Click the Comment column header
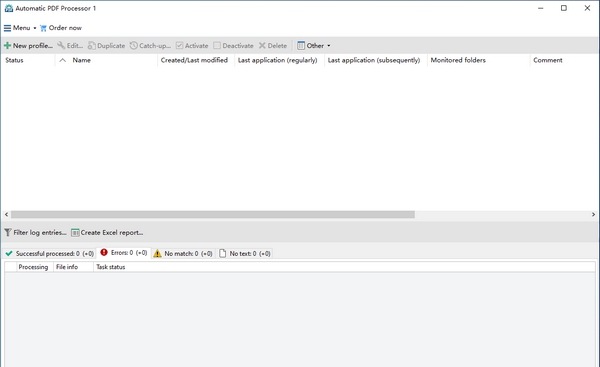The image size is (600, 367). click(564, 60)
